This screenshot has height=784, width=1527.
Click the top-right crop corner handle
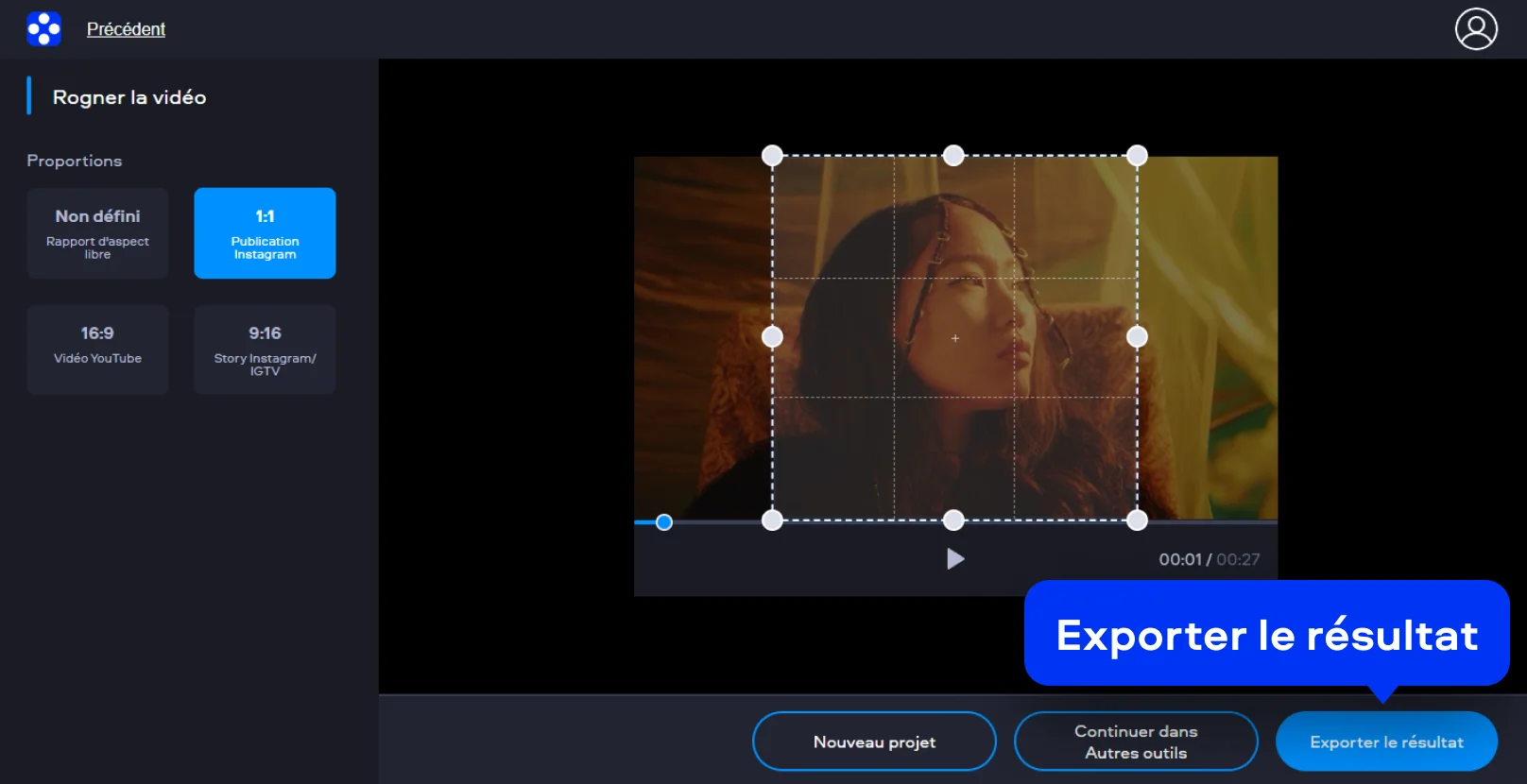tap(1137, 156)
